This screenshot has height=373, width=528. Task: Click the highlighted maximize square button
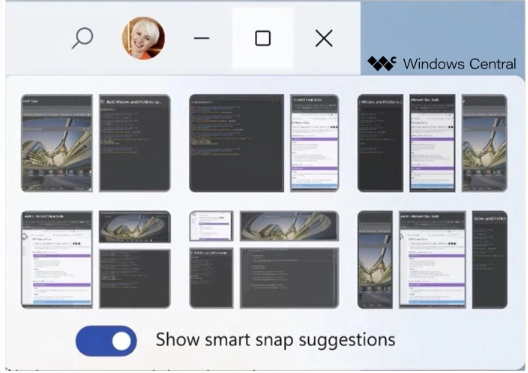263,38
